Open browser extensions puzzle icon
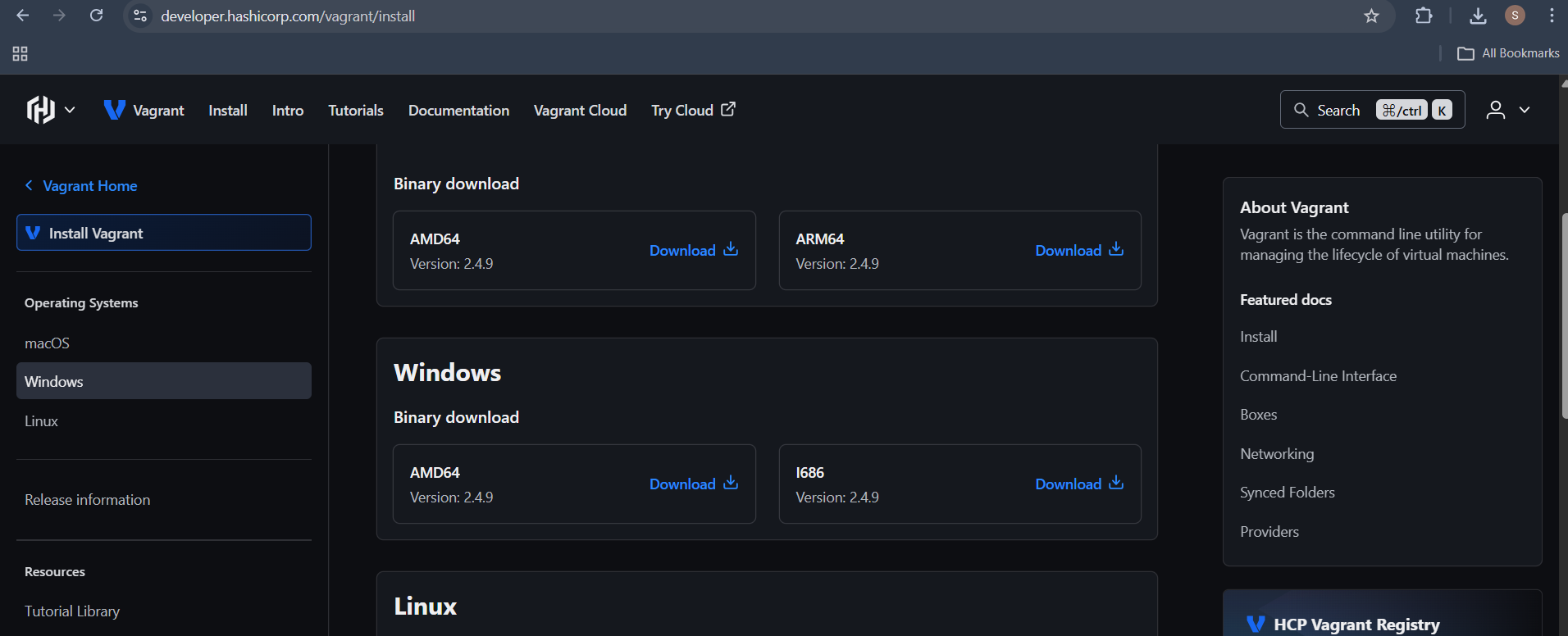This screenshot has width=1568, height=636. [1424, 16]
